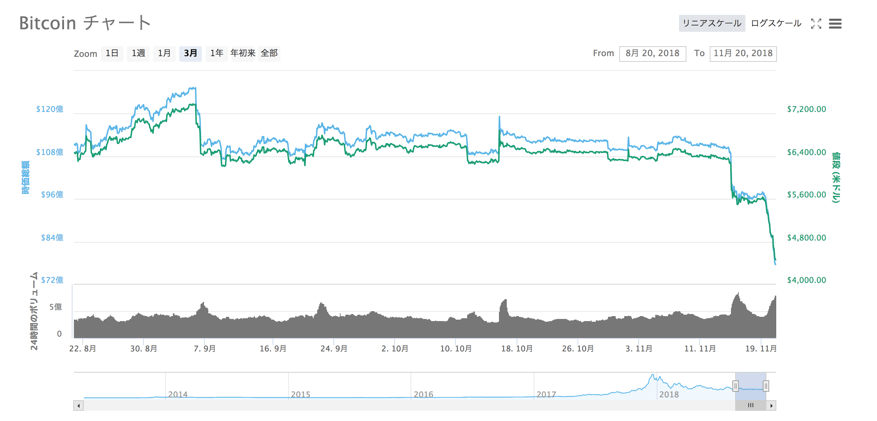Click the Bitcoin チャート title
This screenshot has width=877, height=421.
tap(85, 23)
